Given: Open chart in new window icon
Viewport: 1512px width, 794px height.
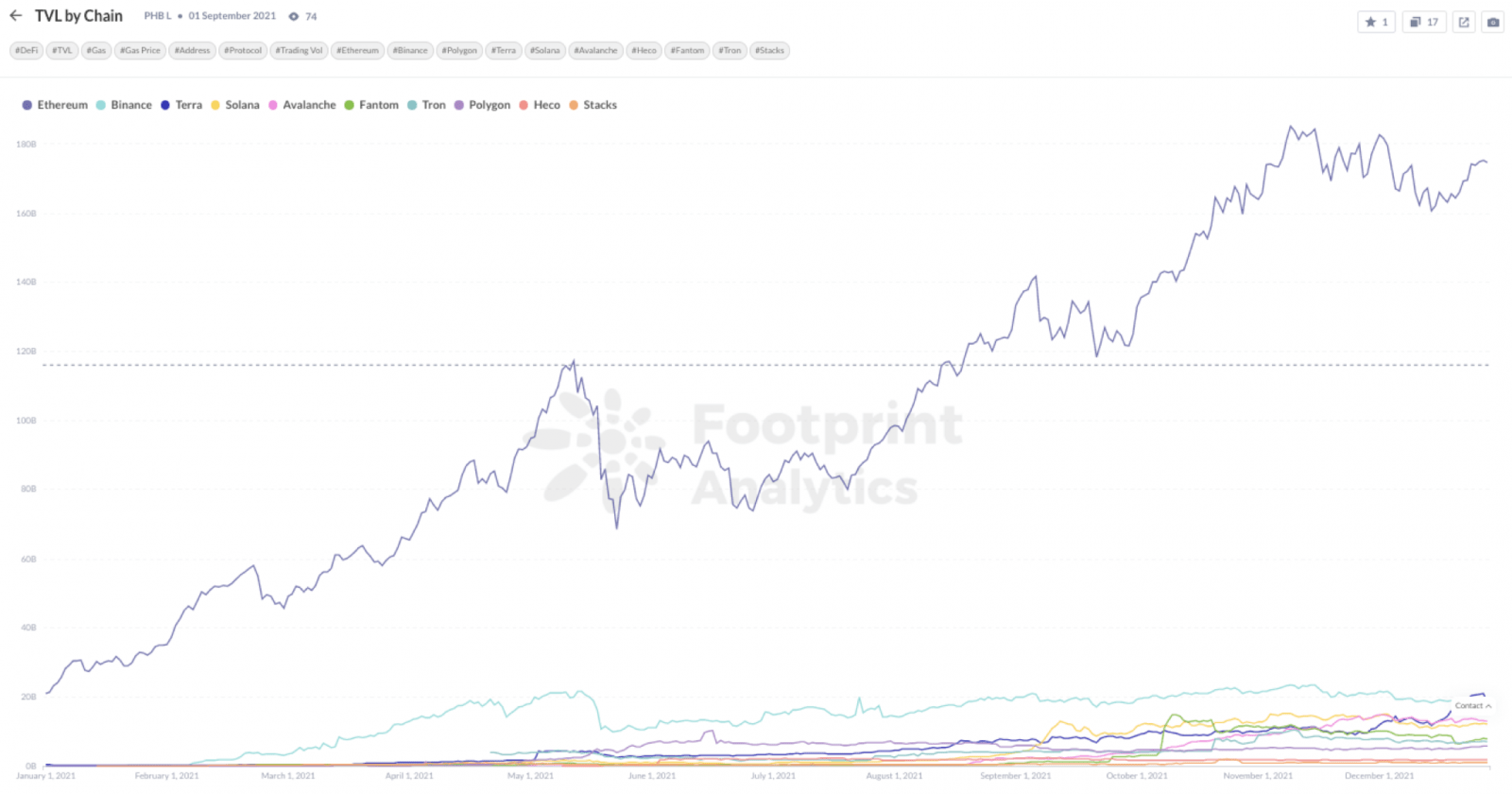Looking at the screenshot, I should point(1464,22).
